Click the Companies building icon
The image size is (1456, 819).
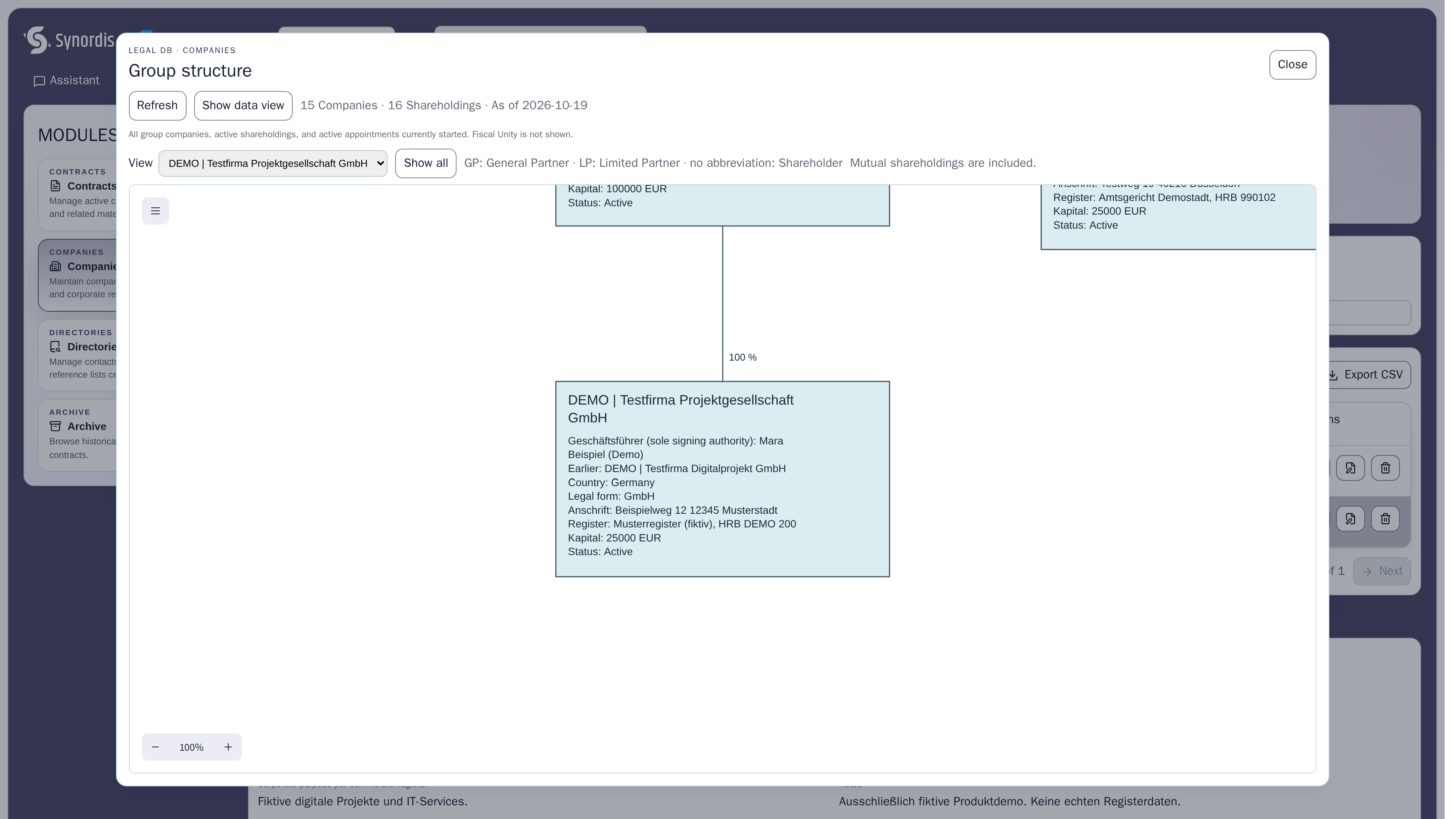click(x=55, y=266)
